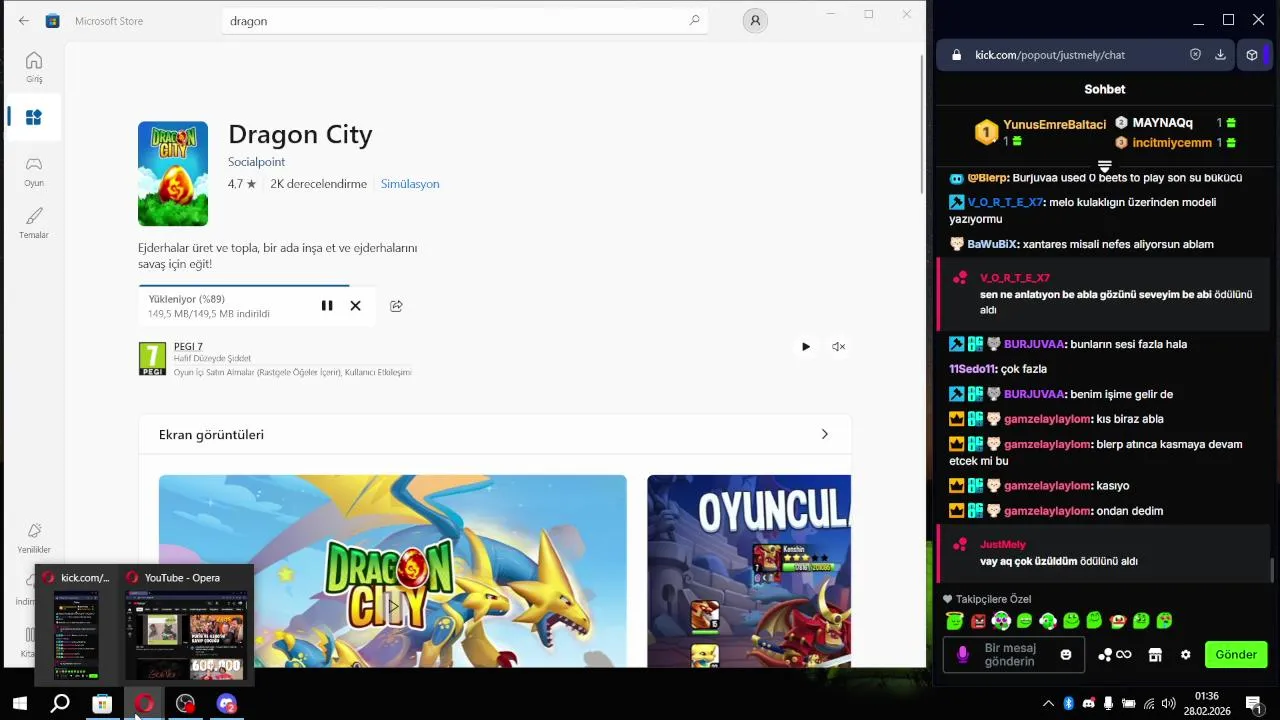Open first Dragon City screenshot
Screen dimensions: 1280x720
click(x=393, y=571)
